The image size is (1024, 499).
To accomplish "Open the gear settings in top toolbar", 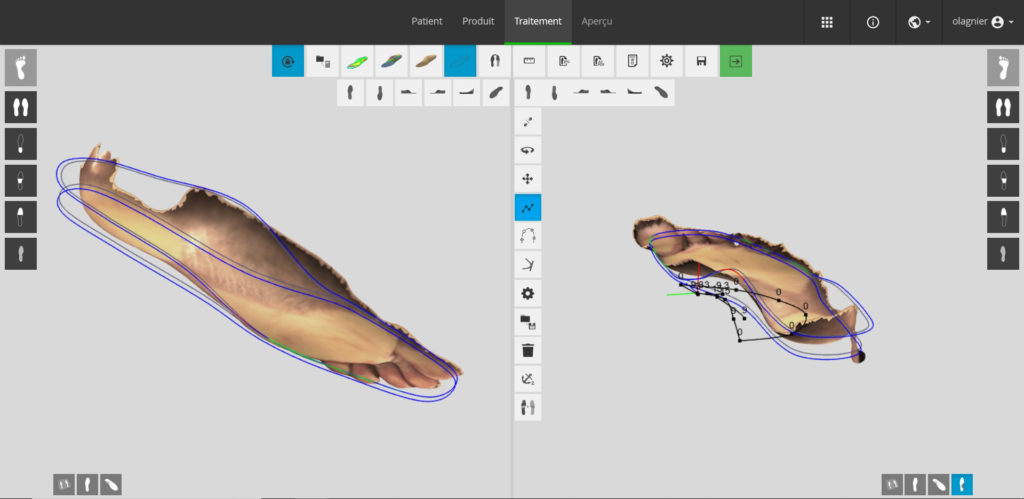I will pyautogui.click(x=667, y=61).
